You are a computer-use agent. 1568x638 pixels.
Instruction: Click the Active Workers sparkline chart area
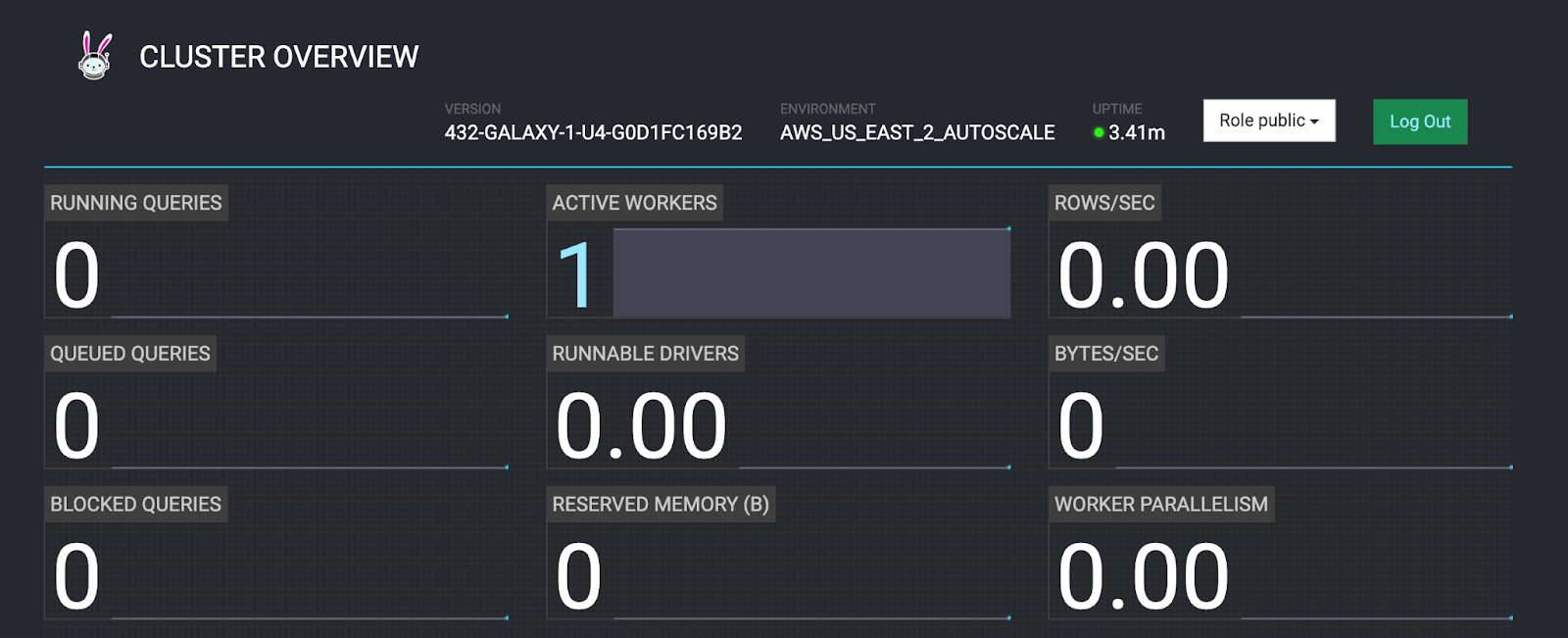click(x=811, y=272)
